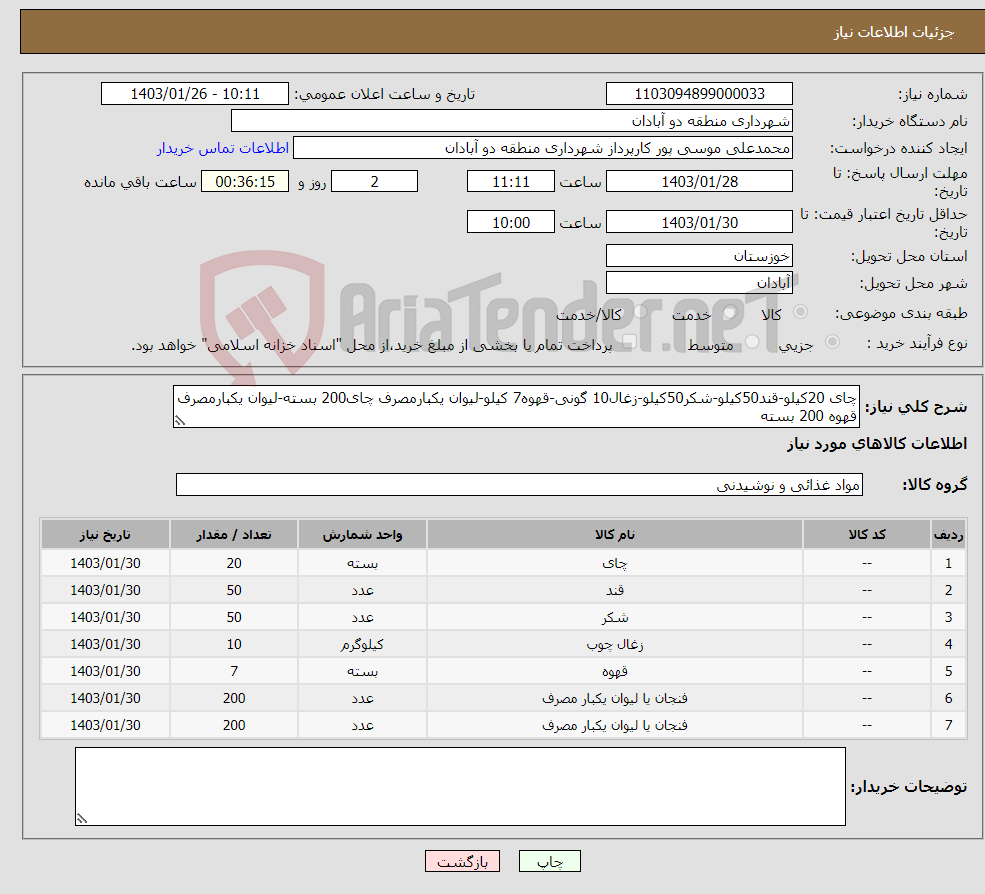Select the کالا radio button
The width and height of the screenshot is (985, 894).
(x=800, y=312)
